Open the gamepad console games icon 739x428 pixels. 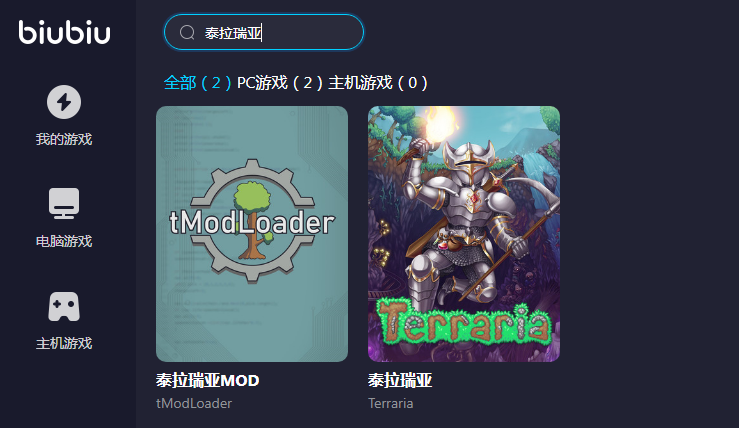[x=64, y=306]
